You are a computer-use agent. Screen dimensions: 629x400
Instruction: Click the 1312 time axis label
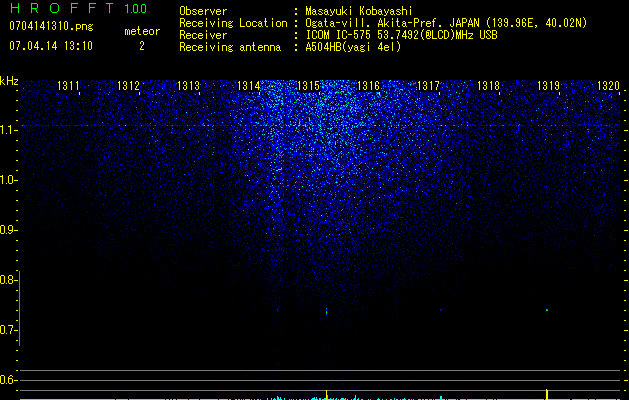pyautogui.click(x=128, y=85)
